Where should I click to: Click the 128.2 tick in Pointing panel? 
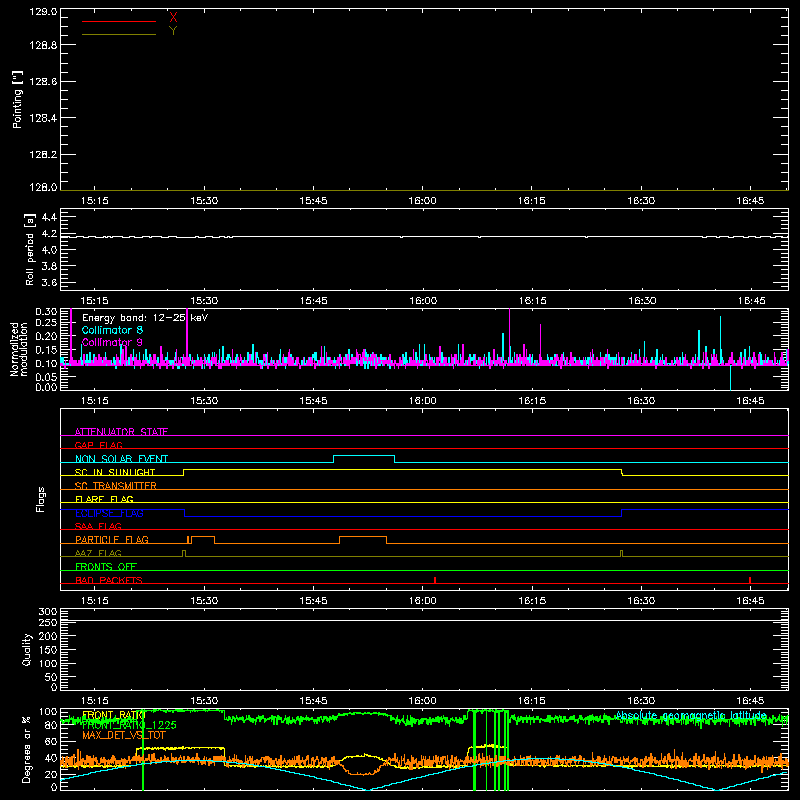pos(43,155)
